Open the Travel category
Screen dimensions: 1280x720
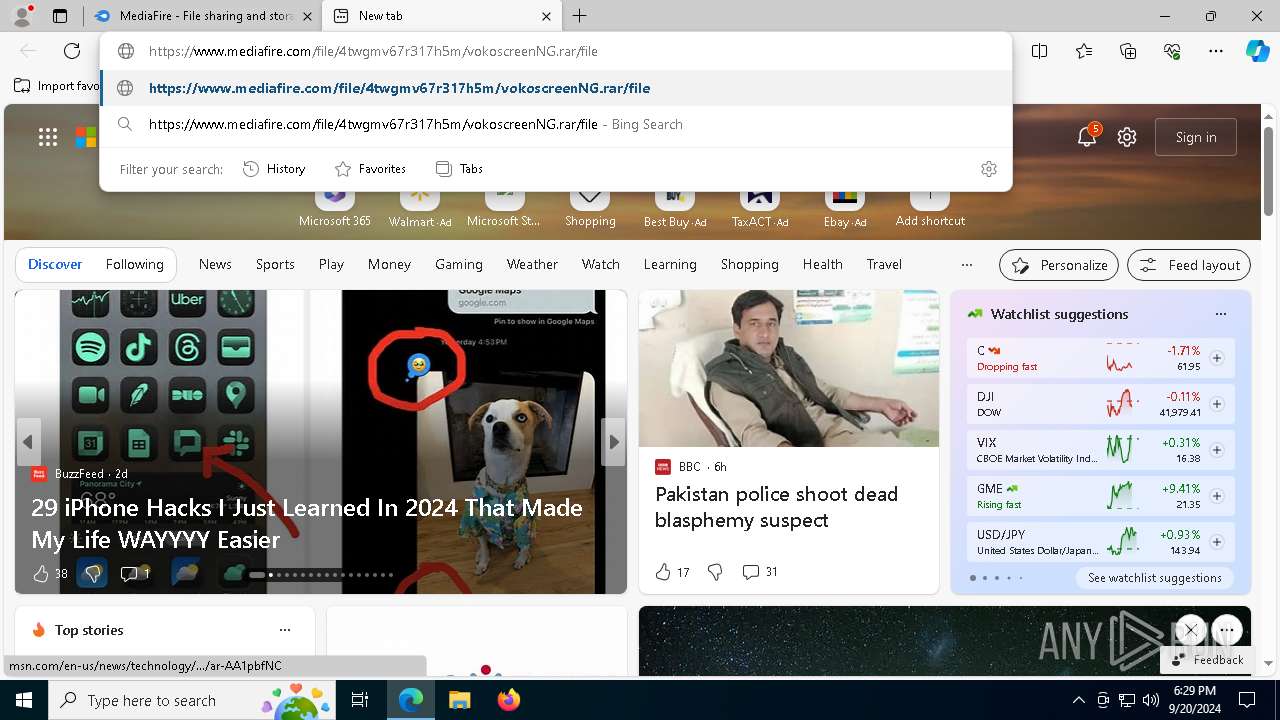click(x=884, y=265)
